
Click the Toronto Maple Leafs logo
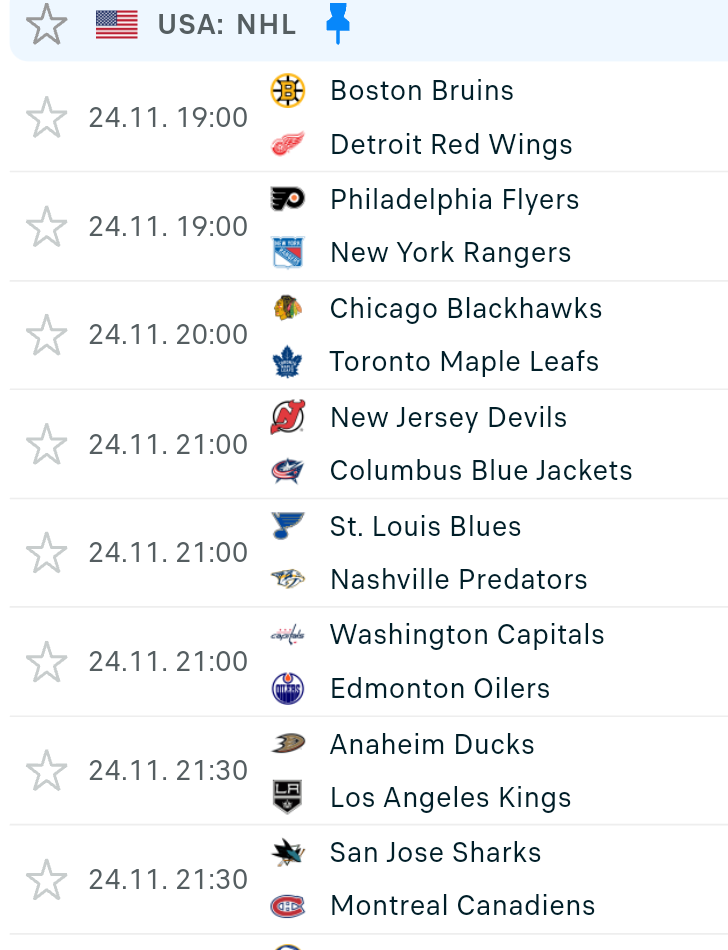point(288,362)
